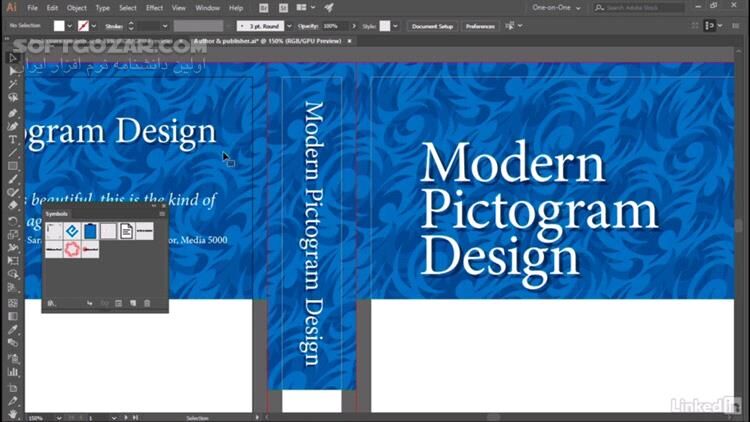This screenshot has height=422, width=750.
Task: Select the red starburst symbol thumbnail
Action: (x=72, y=250)
